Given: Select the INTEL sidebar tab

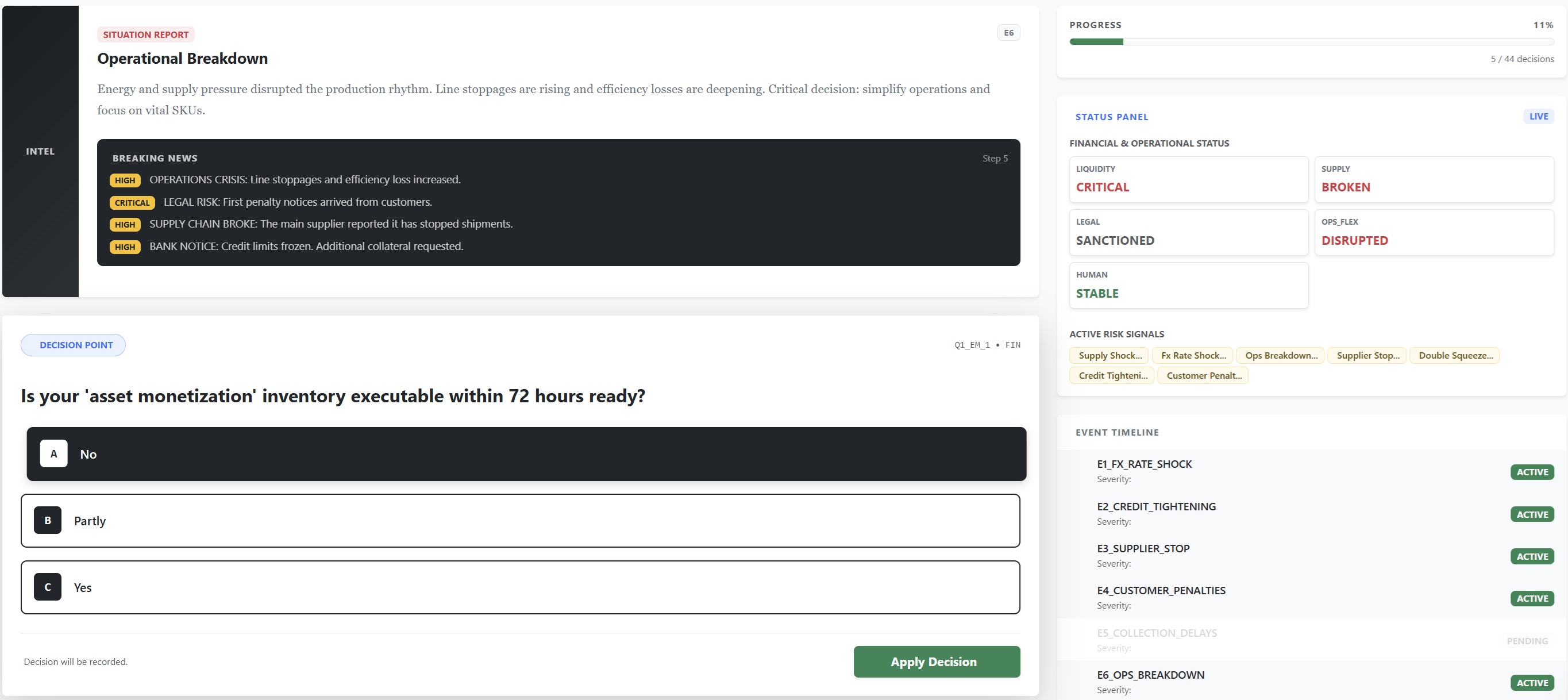Looking at the screenshot, I should tap(40, 151).
